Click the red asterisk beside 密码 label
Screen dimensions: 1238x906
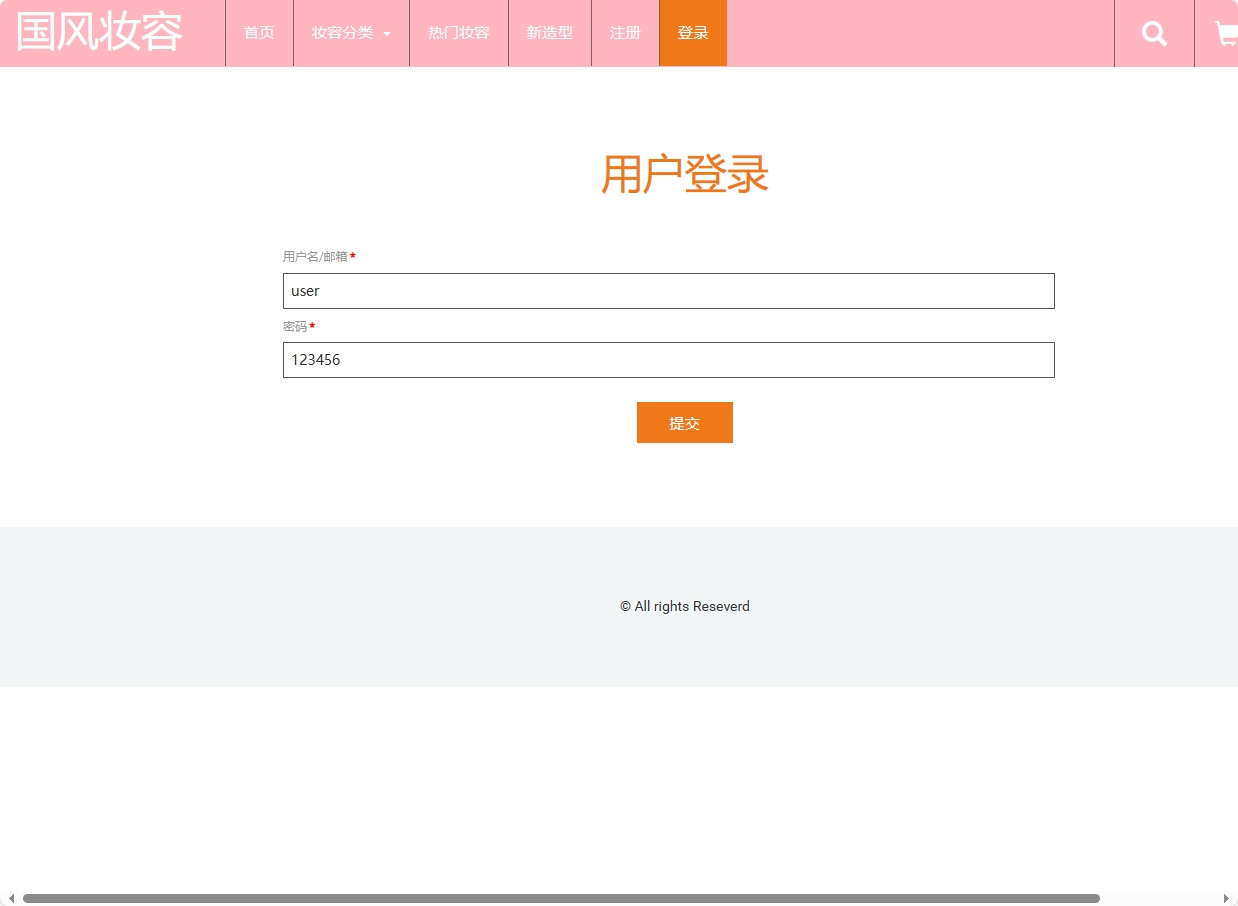[311, 326]
